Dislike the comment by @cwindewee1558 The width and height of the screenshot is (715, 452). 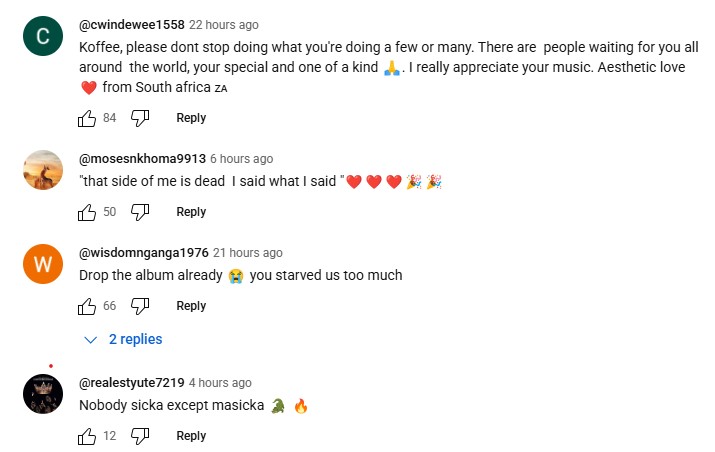click(x=140, y=118)
